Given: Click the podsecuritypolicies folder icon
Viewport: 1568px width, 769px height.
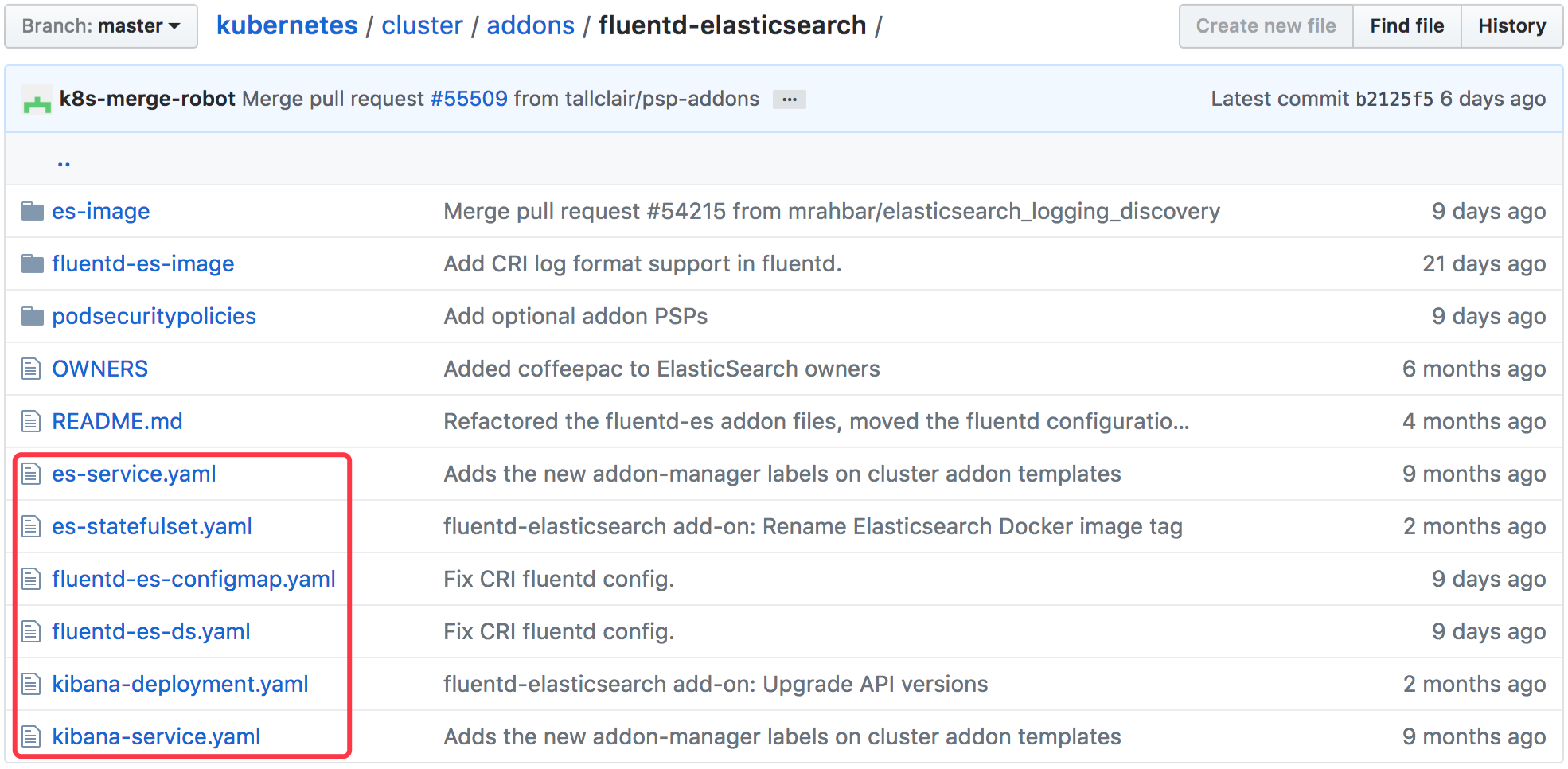Looking at the screenshot, I should click(32, 316).
